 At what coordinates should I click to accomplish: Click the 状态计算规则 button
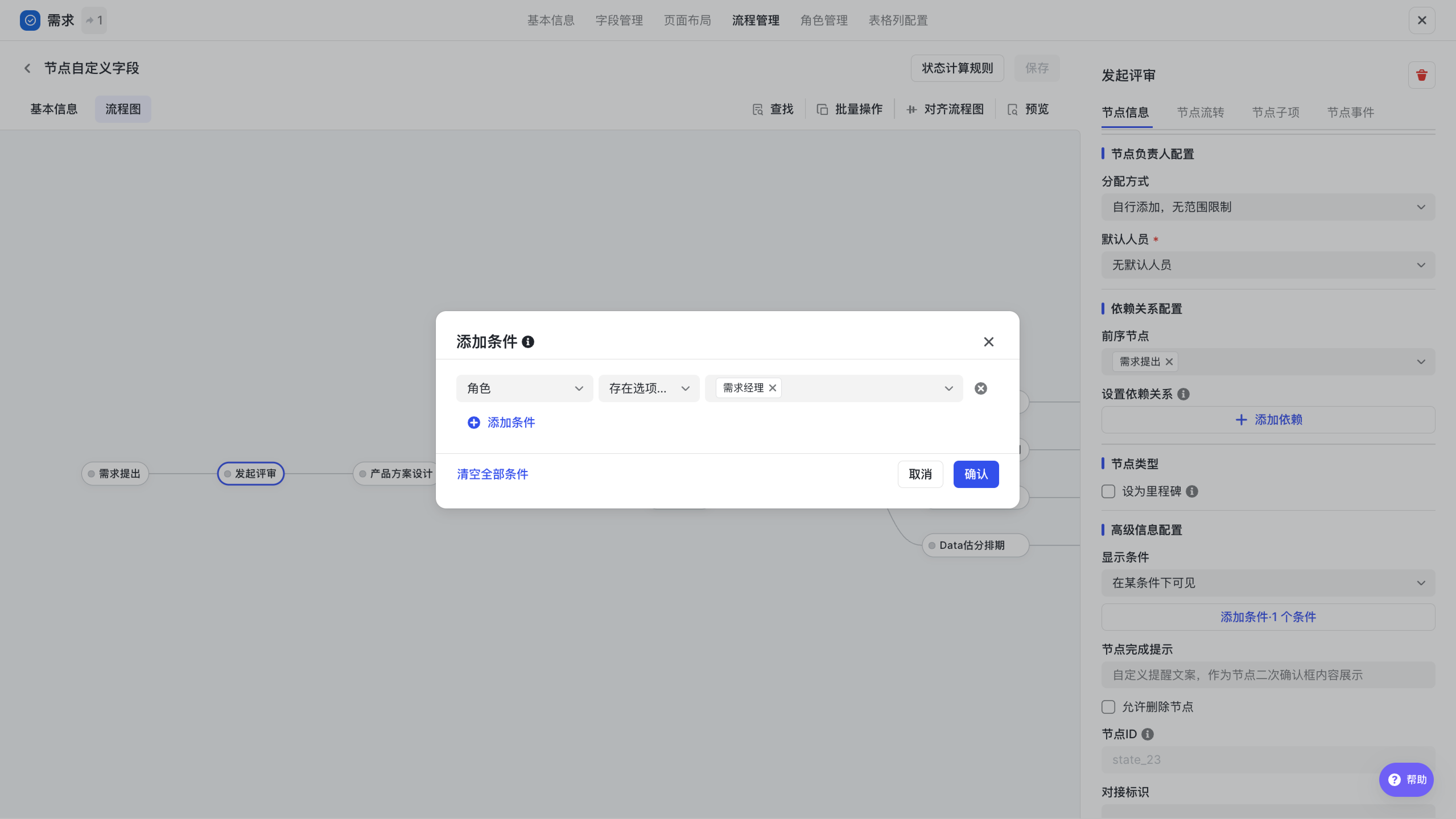click(x=957, y=68)
